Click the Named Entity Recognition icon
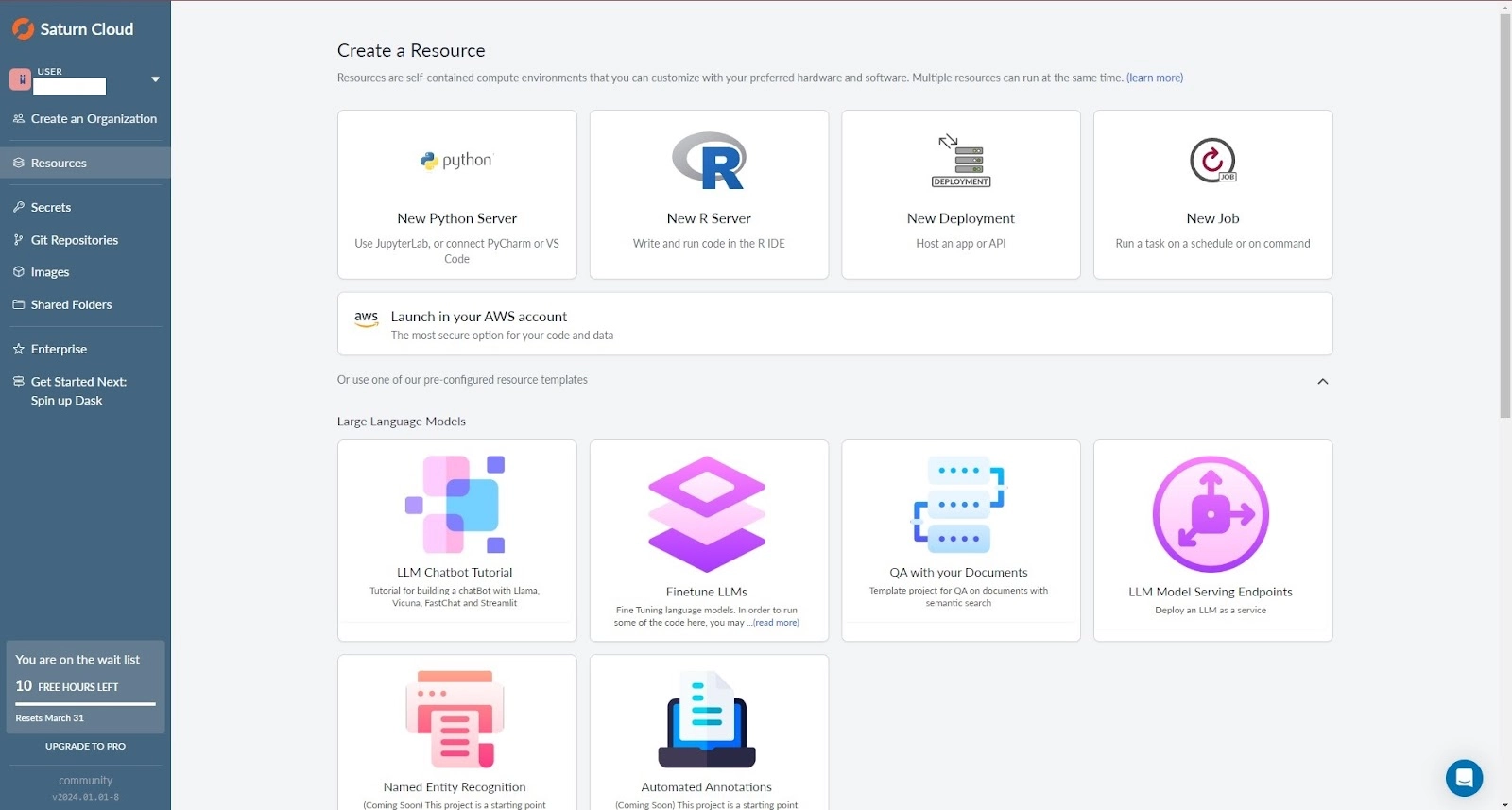The height and width of the screenshot is (810, 1512). point(455,719)
